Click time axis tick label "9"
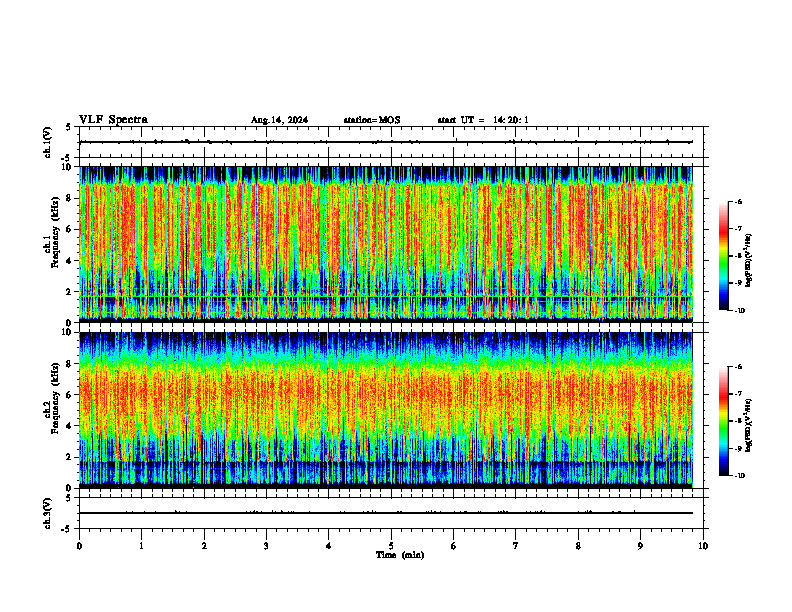Image resolution: width=792 pixels, height=612 pixels. click(640, 546)
